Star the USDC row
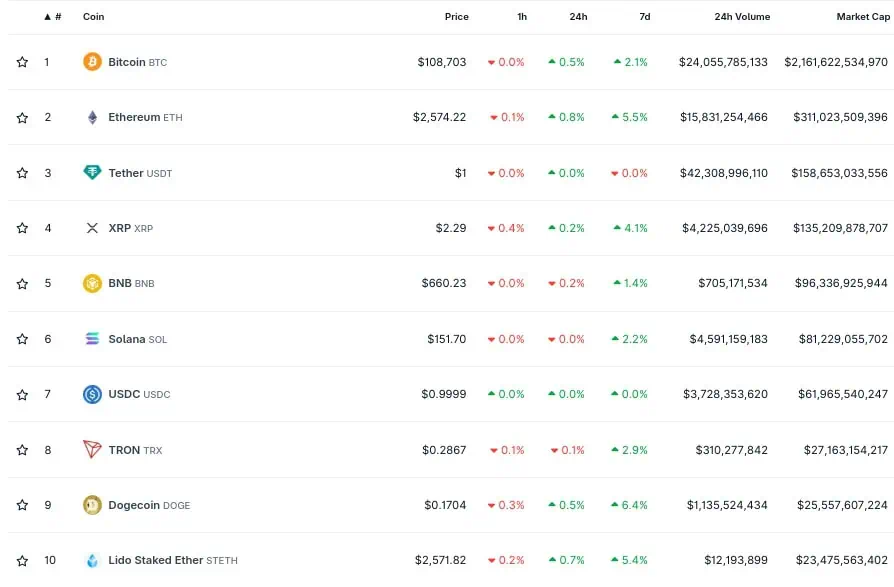 tap(22, 394)
